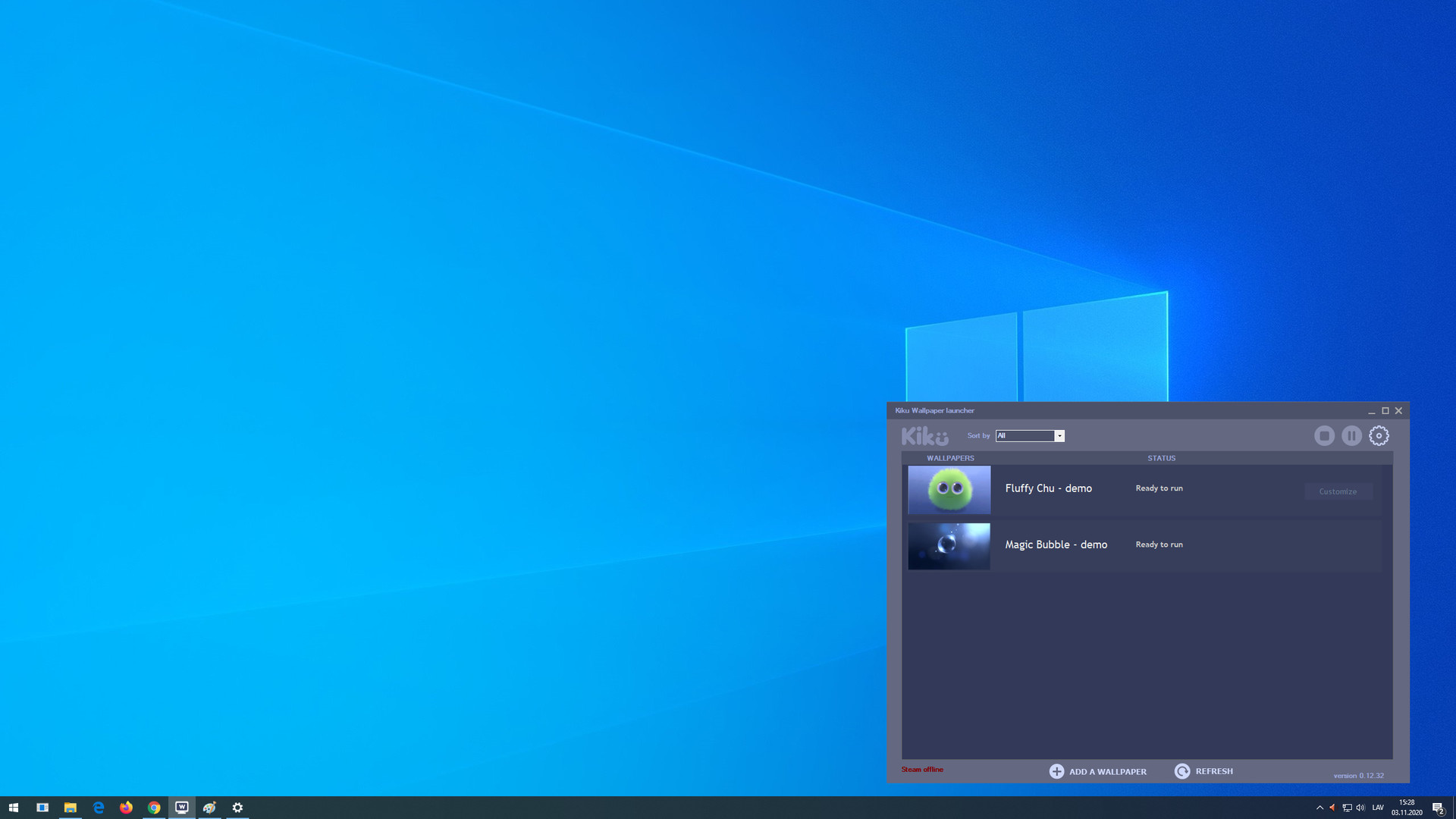Viewport: 1456px width, 819px height.
Task: Show hidden system tray icons
Action: 1319,808
